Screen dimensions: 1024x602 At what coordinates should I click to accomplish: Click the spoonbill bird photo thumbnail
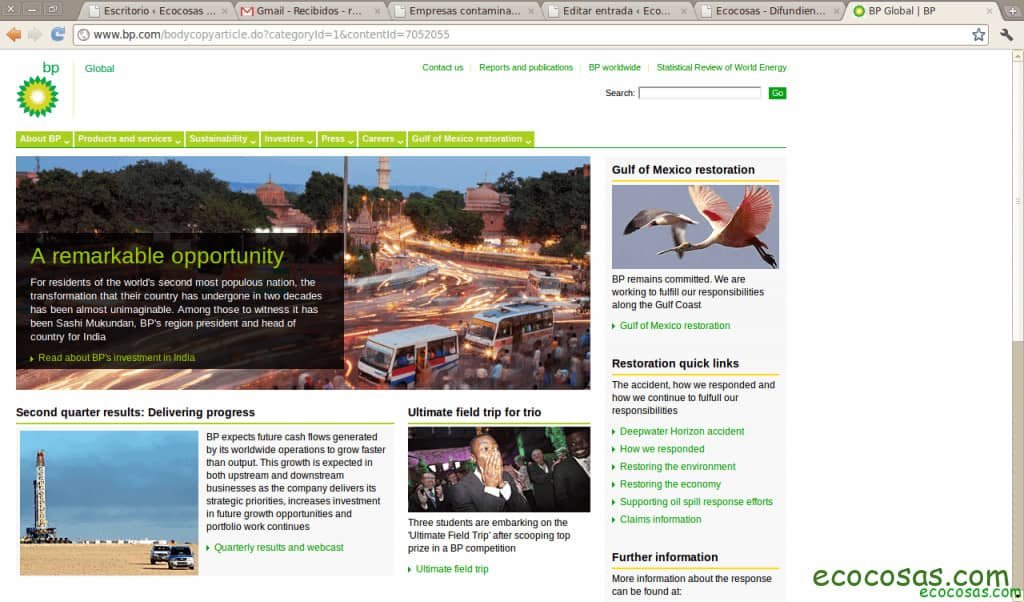(695, 225)
